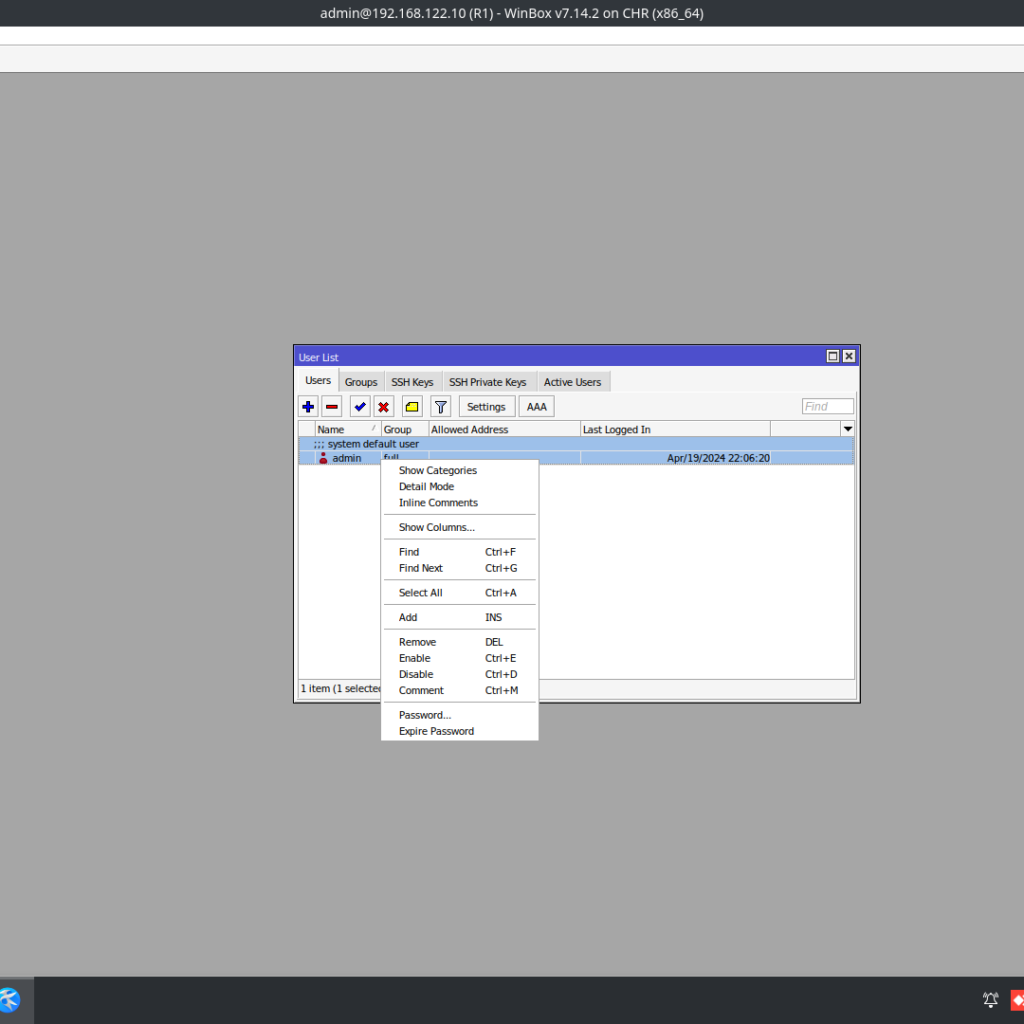
Task: Click the Find search field
Action: 827,407
